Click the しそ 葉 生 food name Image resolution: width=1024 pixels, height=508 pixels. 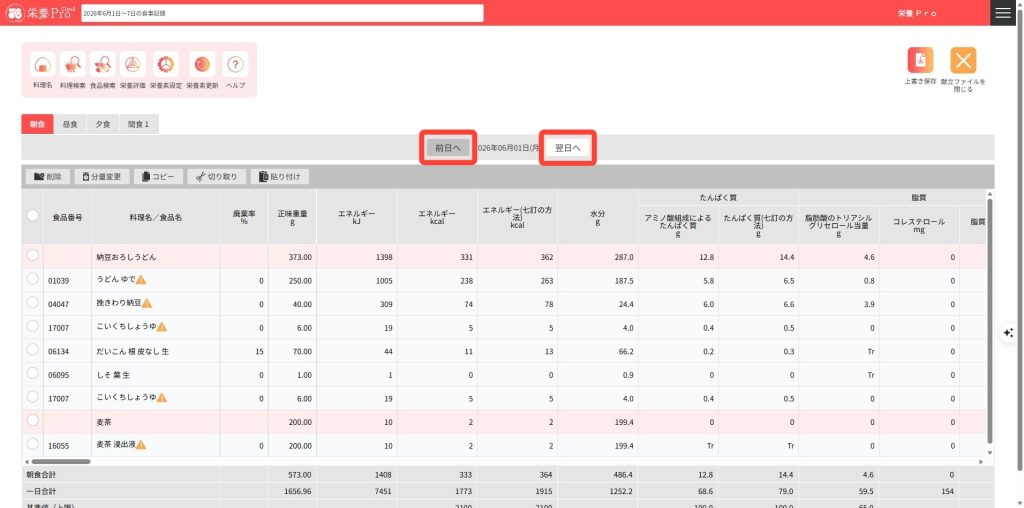pyautogui.click(x=114, y=375)
